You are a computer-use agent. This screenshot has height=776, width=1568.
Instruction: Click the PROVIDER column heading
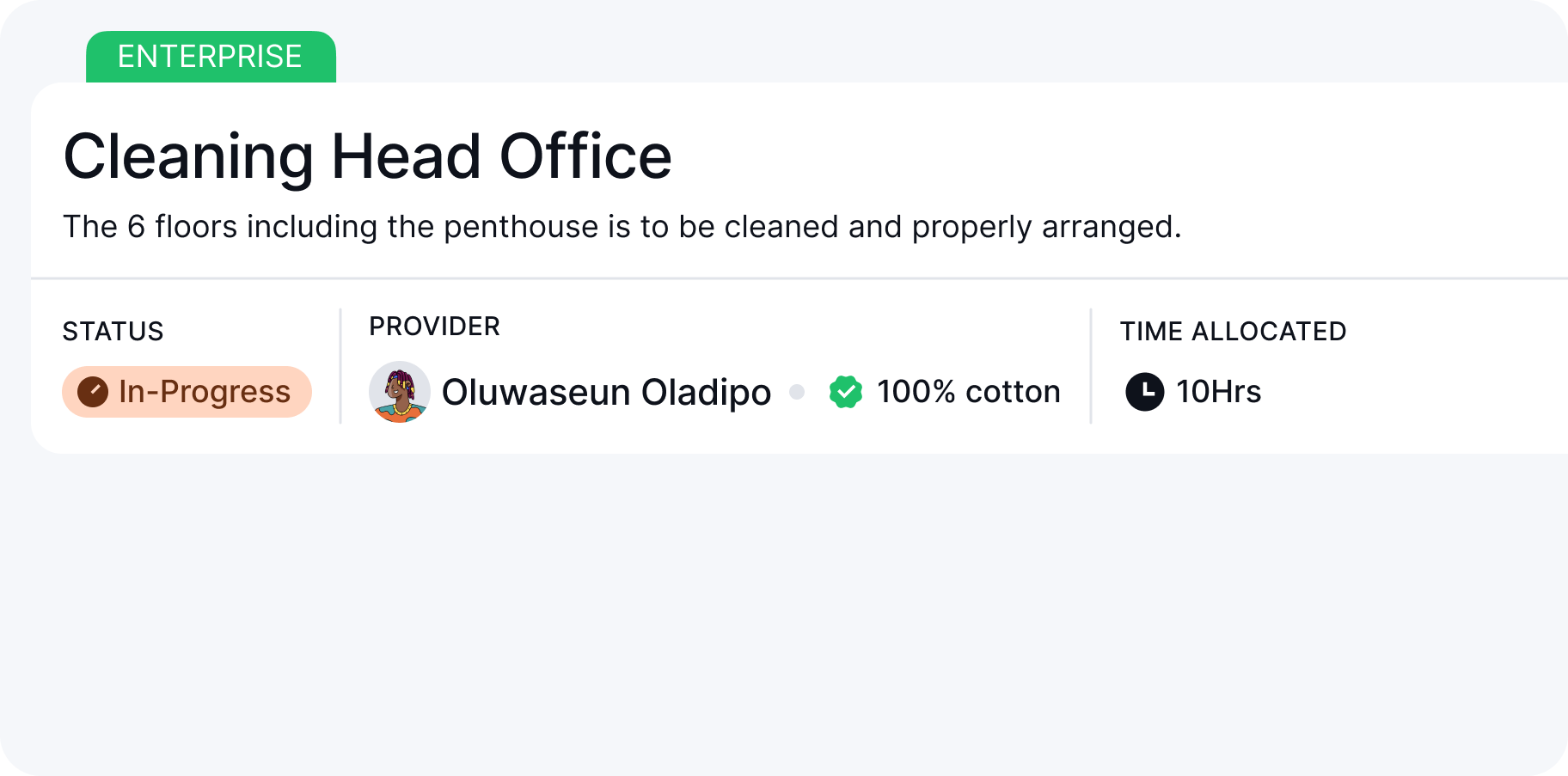(x=434, y=327)
